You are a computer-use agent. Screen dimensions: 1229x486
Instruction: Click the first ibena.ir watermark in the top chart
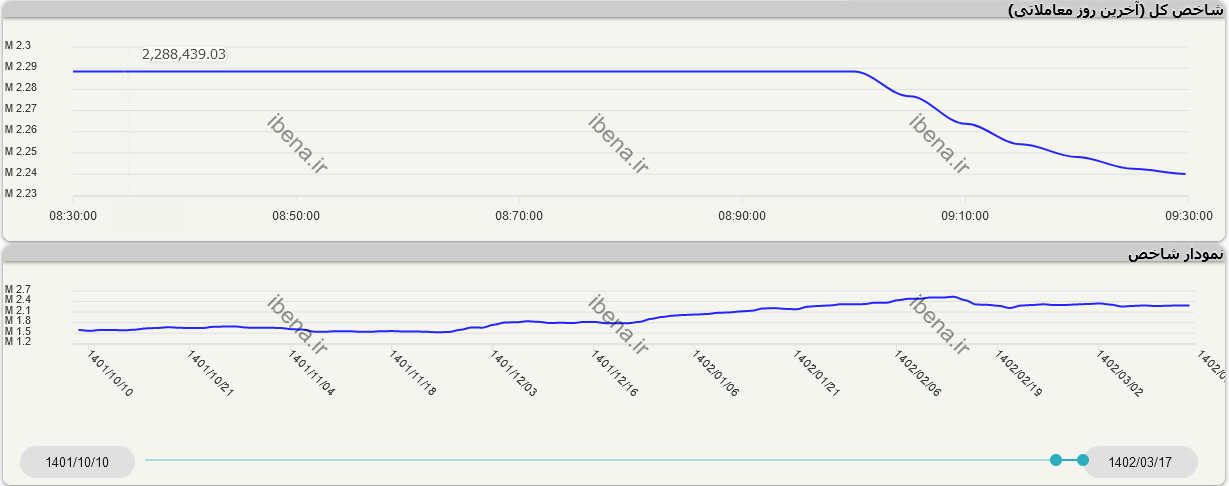tap(297, 143)
